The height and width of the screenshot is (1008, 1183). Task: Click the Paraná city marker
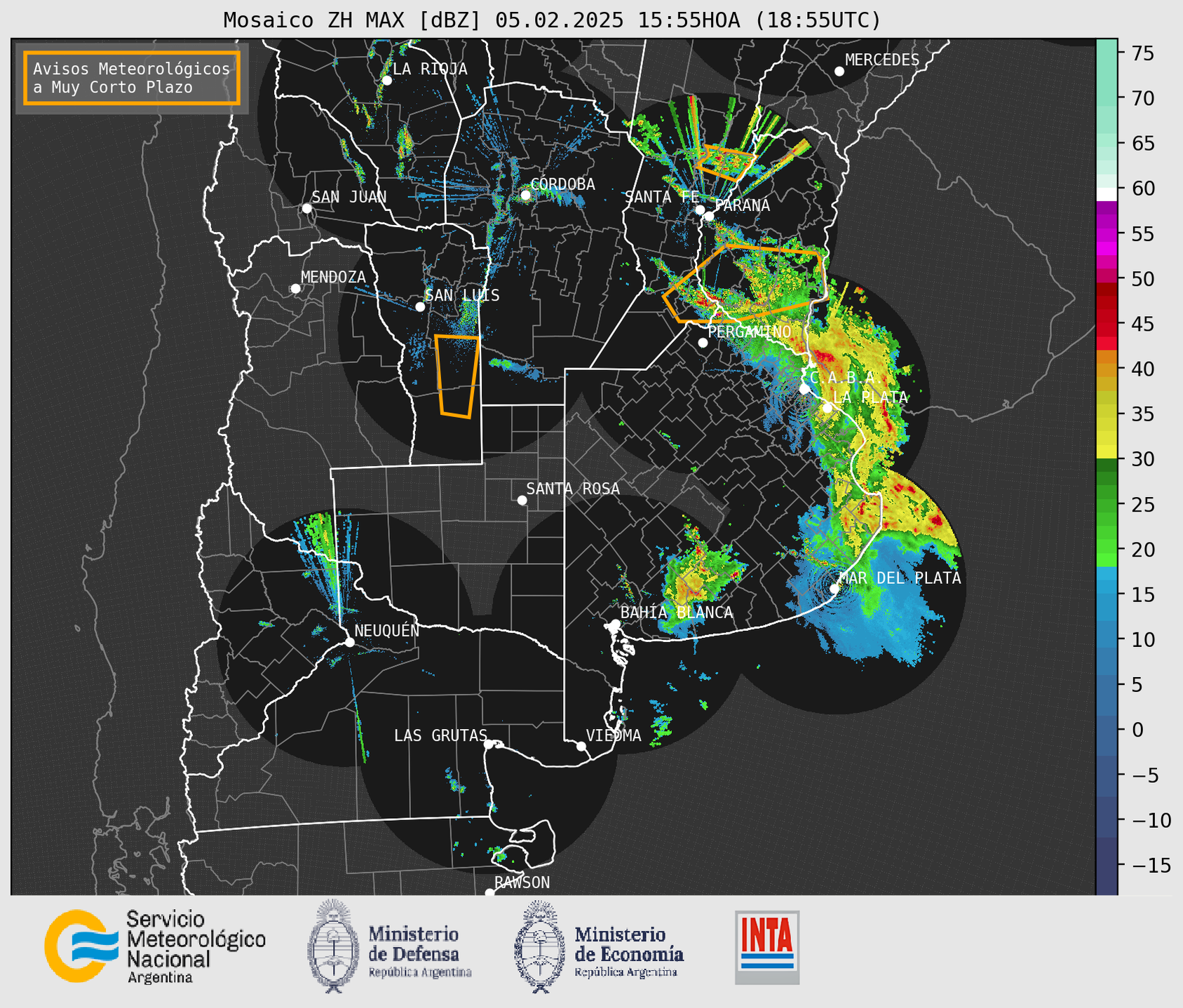point(709,216)
